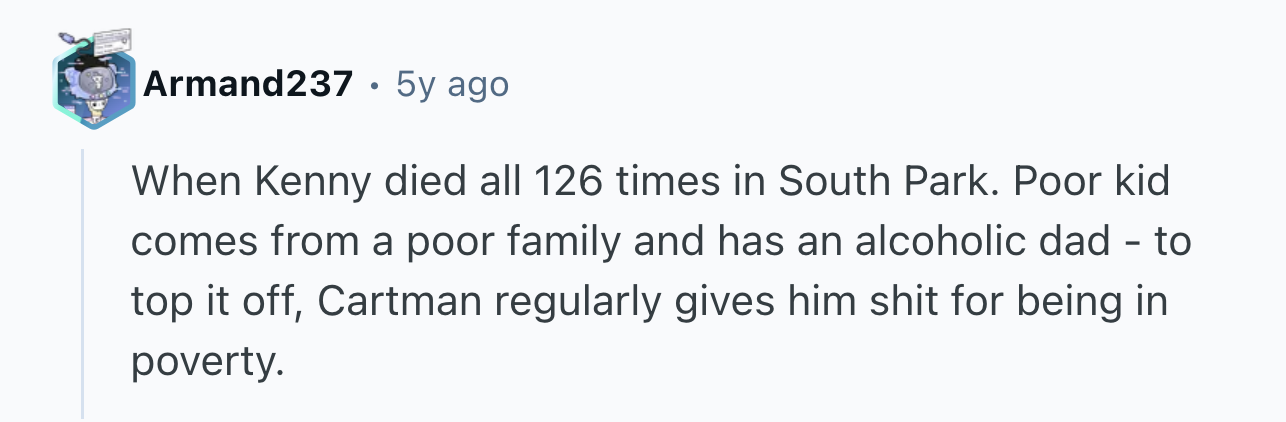
Task: Click the word "When" starting the comment
Action: coord(172,182)
